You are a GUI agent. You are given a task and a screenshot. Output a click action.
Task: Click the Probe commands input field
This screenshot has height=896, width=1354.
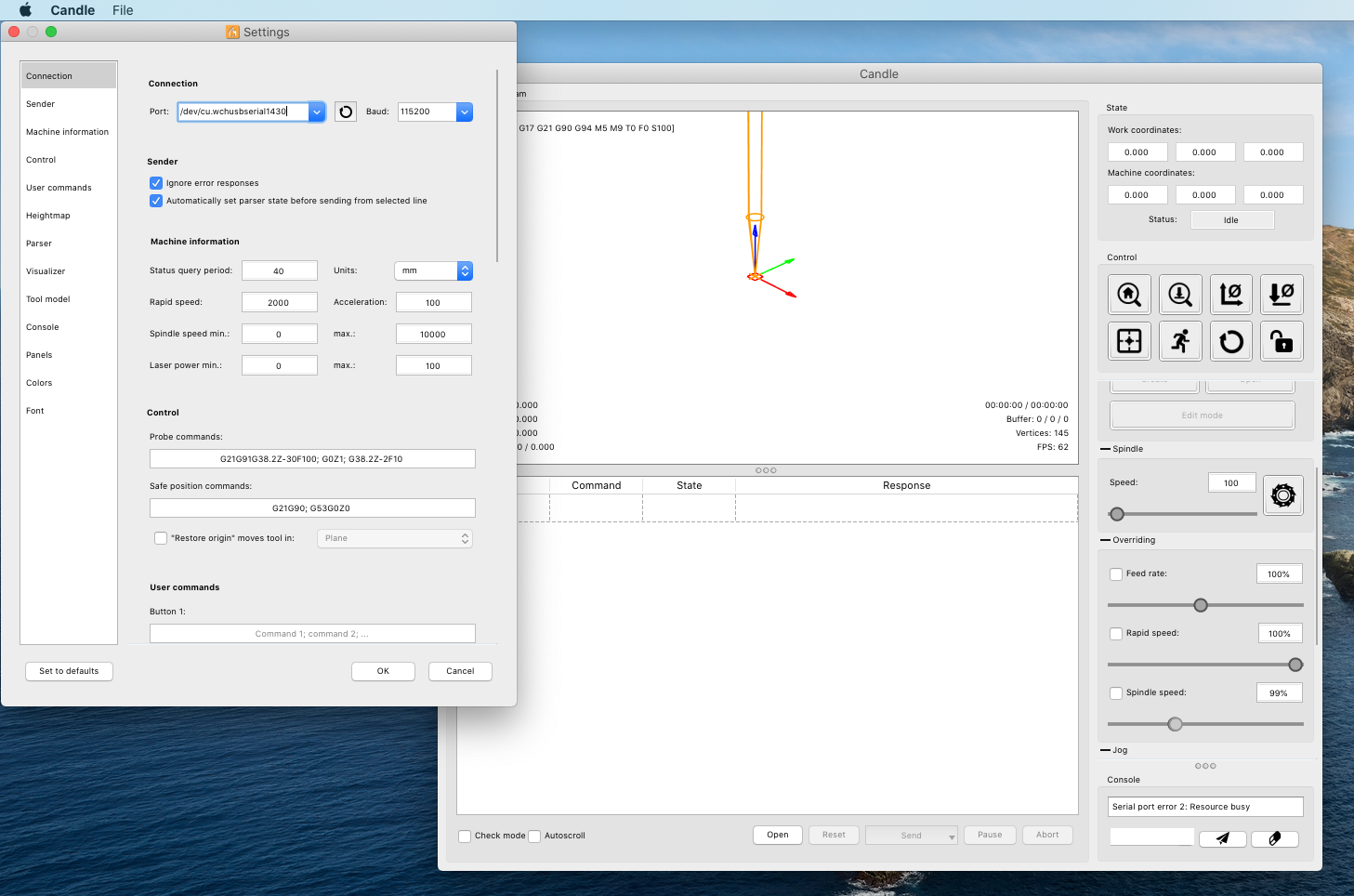click(312, 458)
